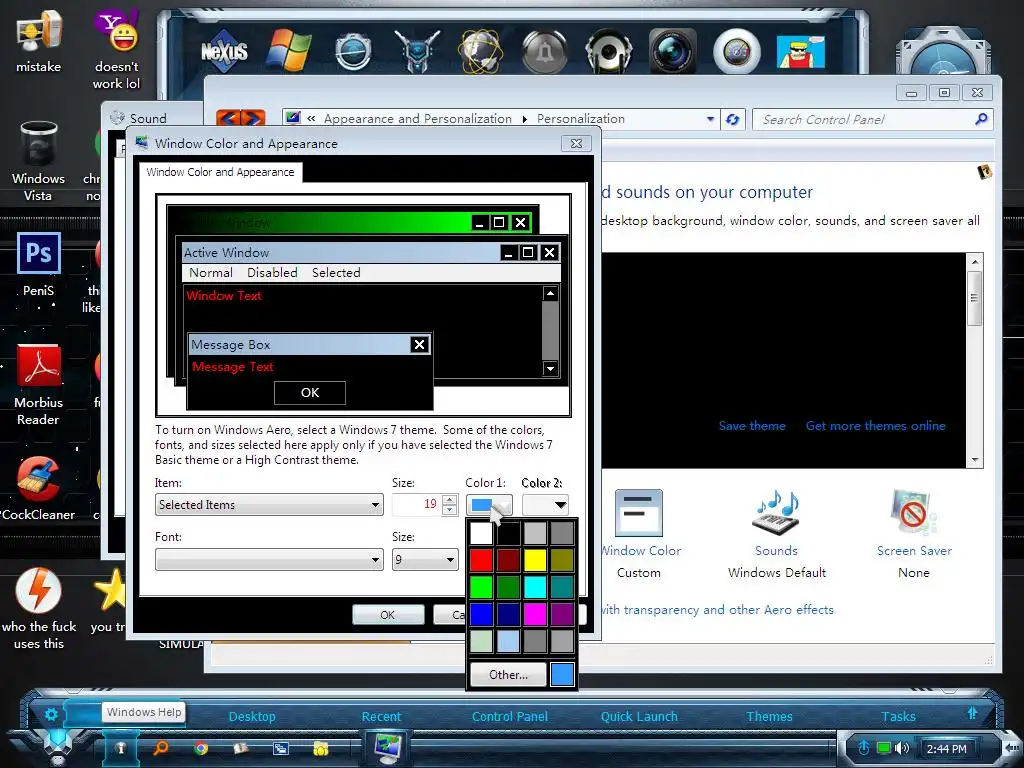
Task: Open the camera lens icon in the dock
Action: coord(672,51)
